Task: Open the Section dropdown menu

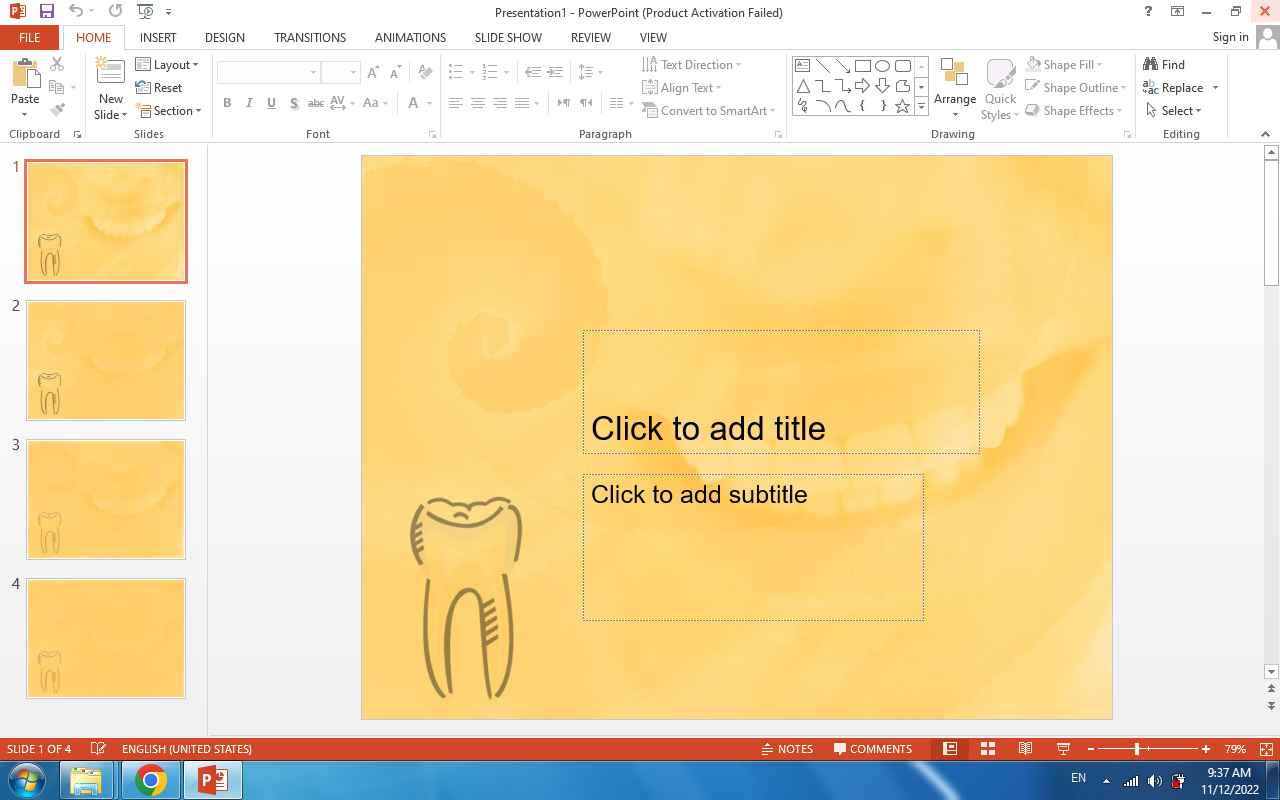Action: tap(172, 111)
